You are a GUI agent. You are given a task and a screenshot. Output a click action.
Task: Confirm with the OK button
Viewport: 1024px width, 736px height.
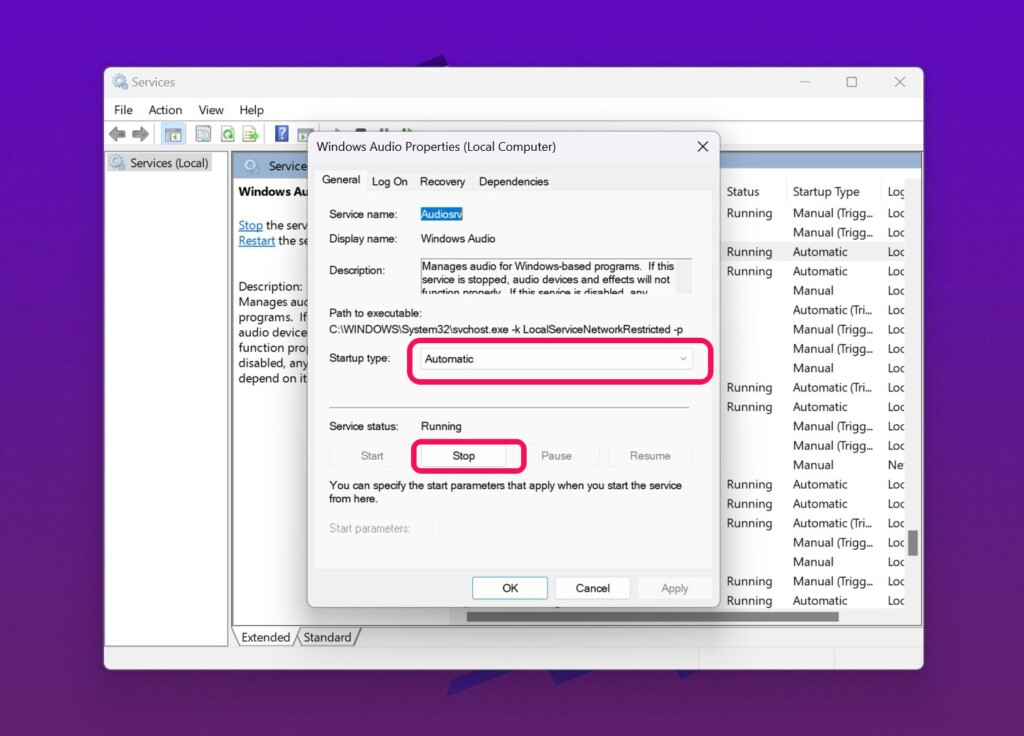[x=510, y=588]
